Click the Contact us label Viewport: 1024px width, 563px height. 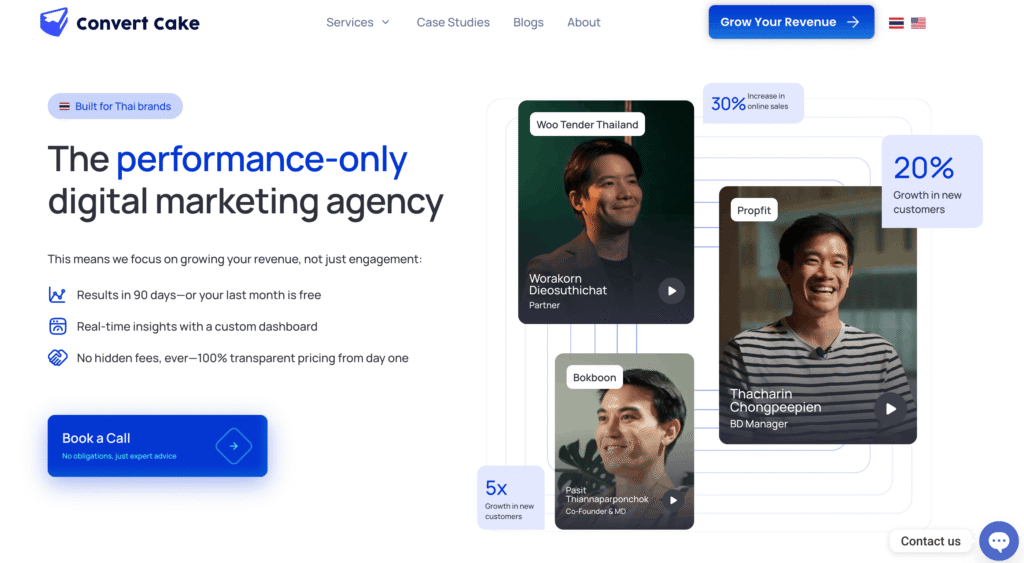(930, 541)
